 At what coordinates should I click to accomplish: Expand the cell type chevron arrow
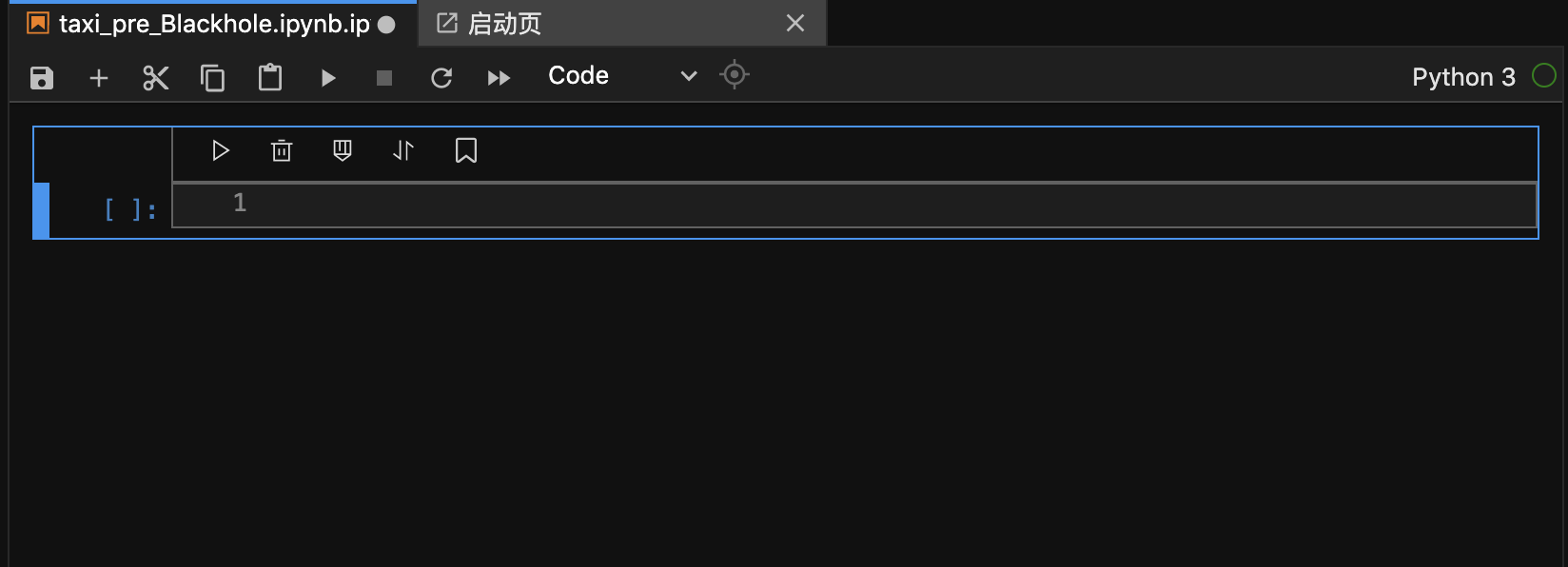pos(689,76)
